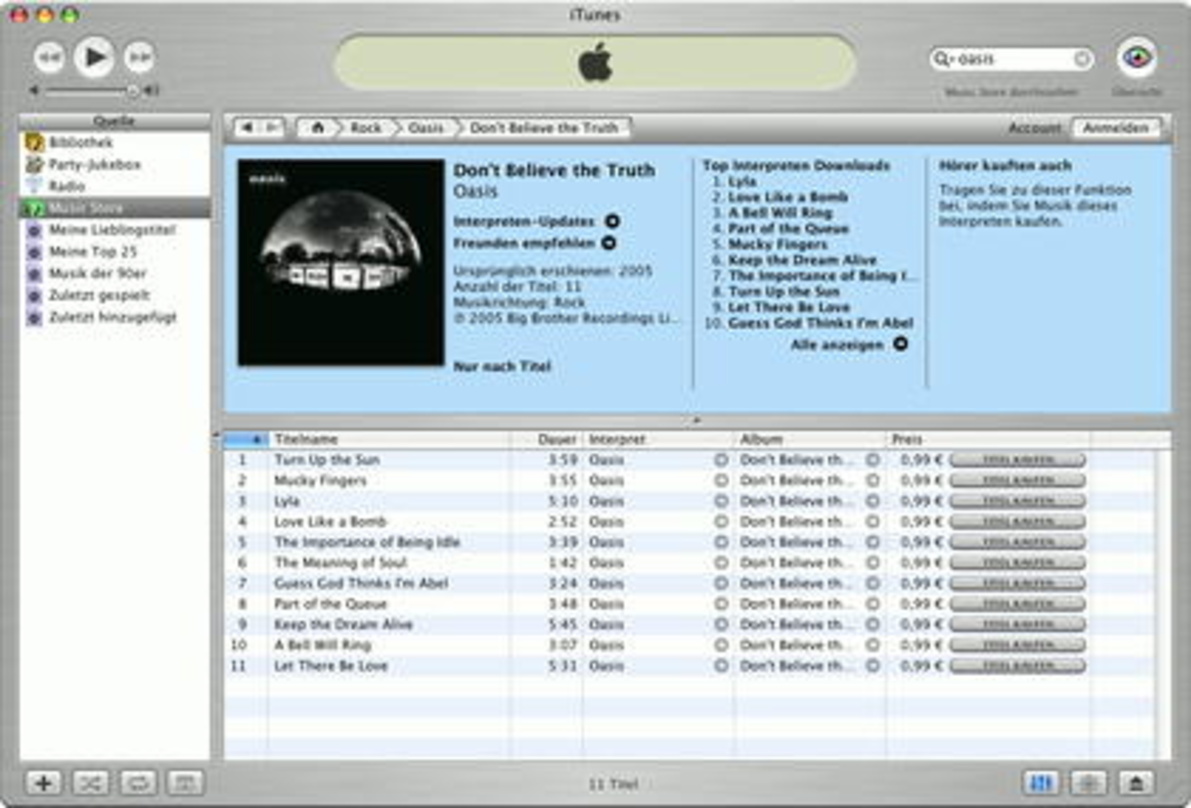Click the search field containing oasis

coord(1011,59)
